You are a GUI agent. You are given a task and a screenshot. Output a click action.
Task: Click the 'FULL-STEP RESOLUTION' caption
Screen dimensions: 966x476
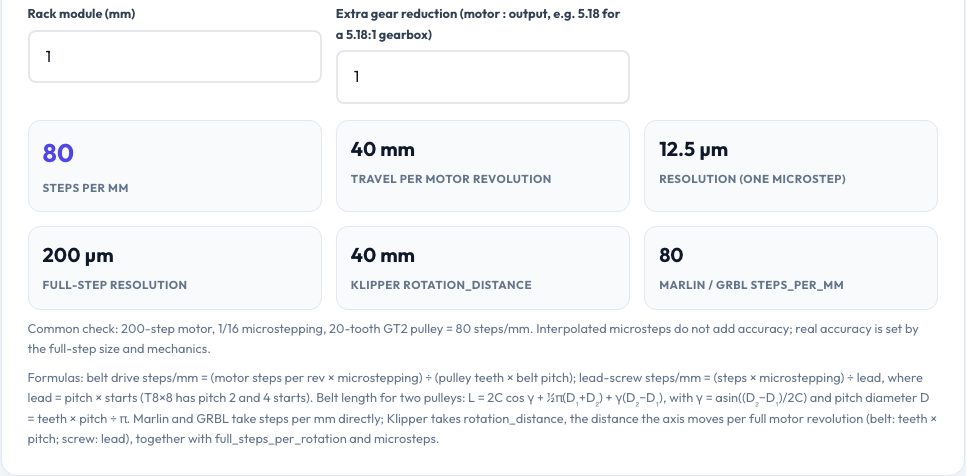pos(115,285)
